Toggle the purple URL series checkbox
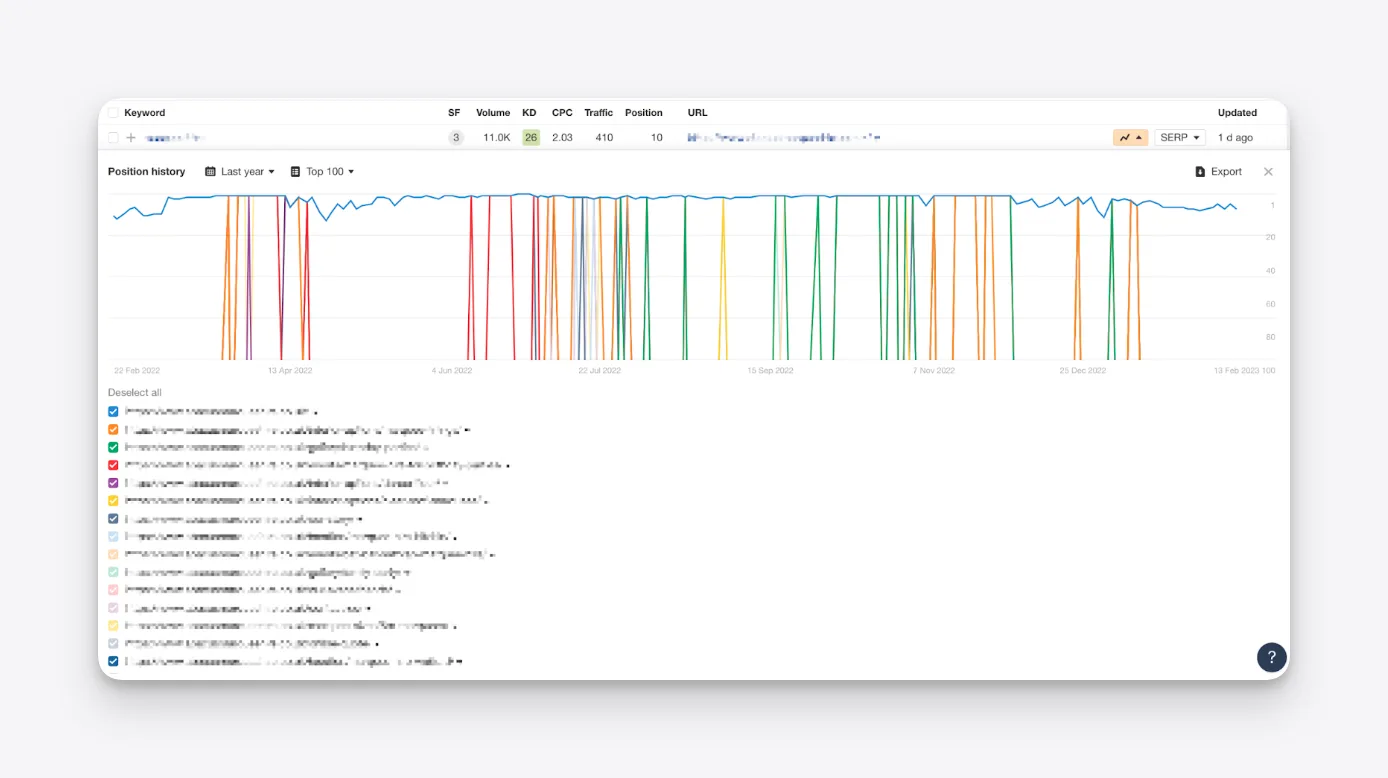Viewport: 1388px width, 778px height. tap(113, 483)
